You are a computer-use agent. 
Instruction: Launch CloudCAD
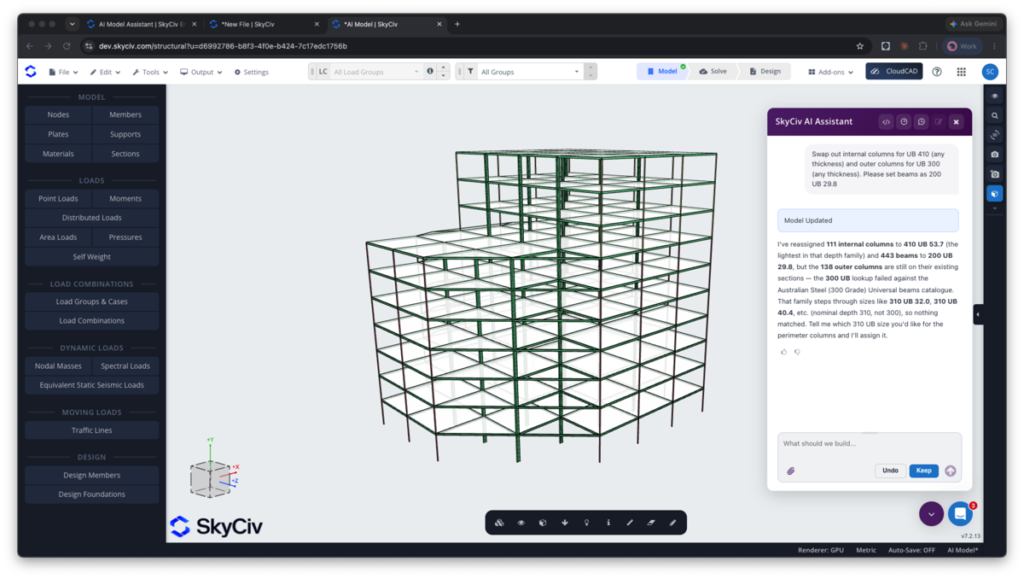click(x=894, y=71)
